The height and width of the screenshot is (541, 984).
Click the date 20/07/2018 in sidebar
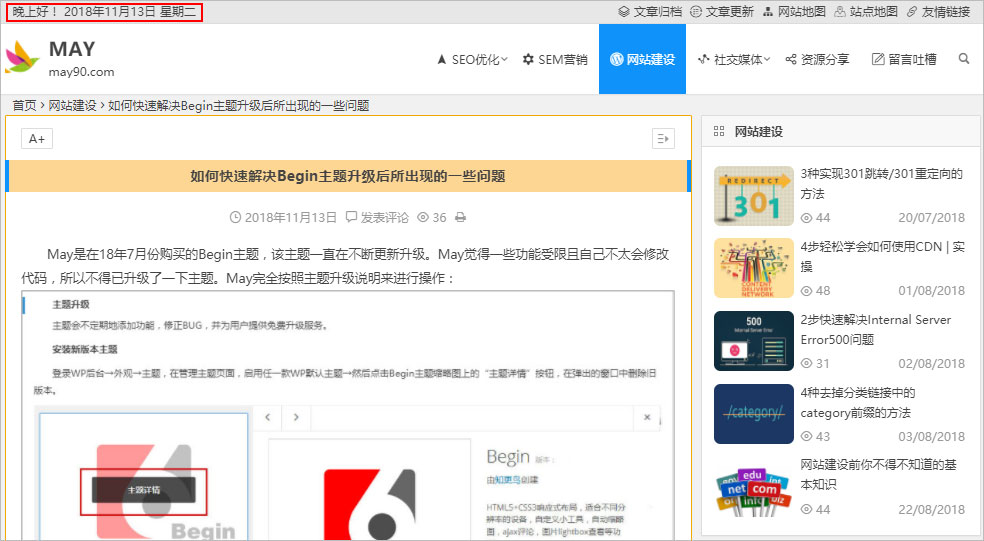(x=931, y=218)
